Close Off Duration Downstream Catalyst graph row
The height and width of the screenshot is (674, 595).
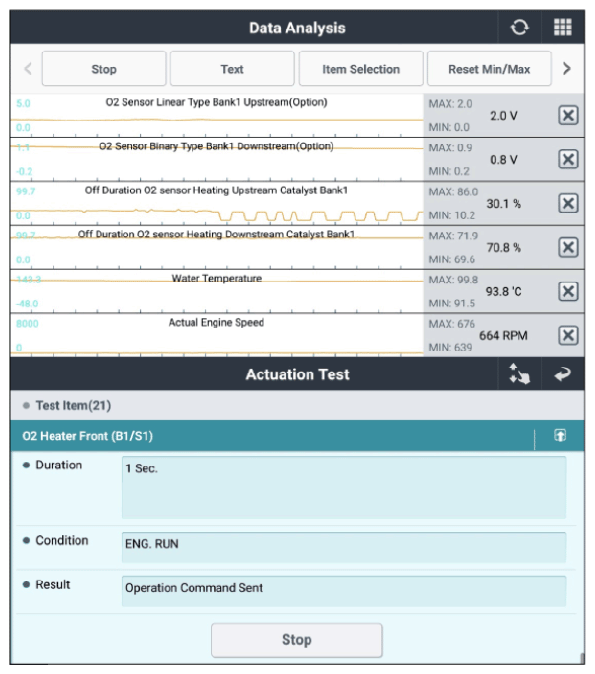pos(568,248)
